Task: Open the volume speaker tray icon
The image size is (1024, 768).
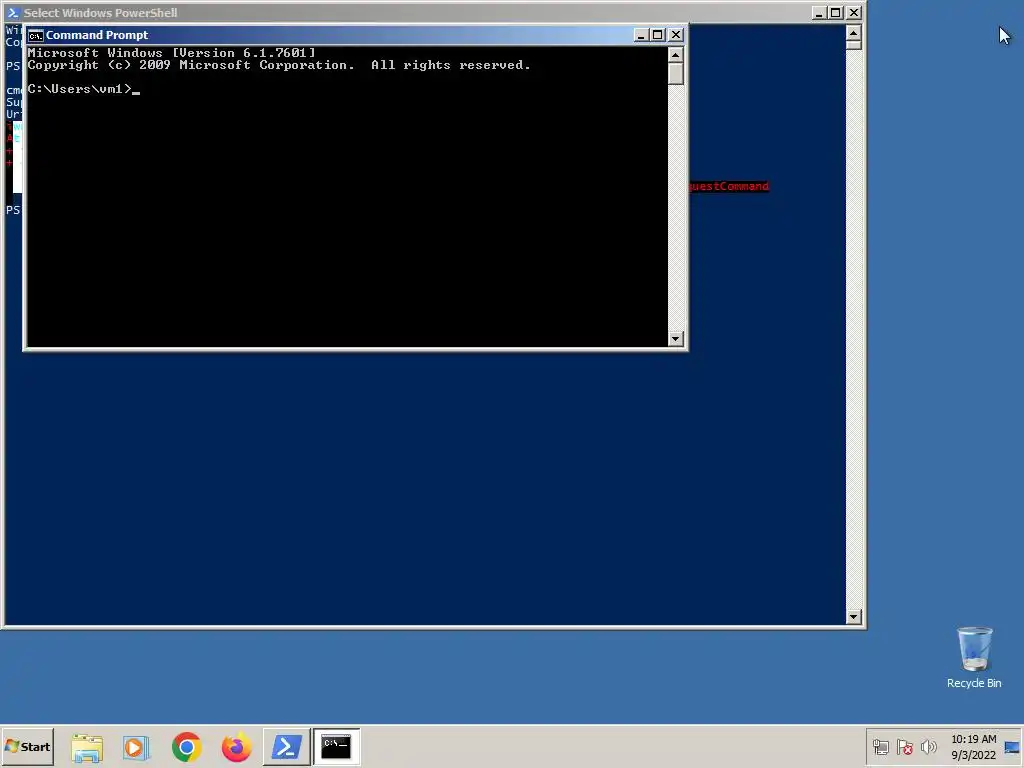Action: (x=928, y=746)
